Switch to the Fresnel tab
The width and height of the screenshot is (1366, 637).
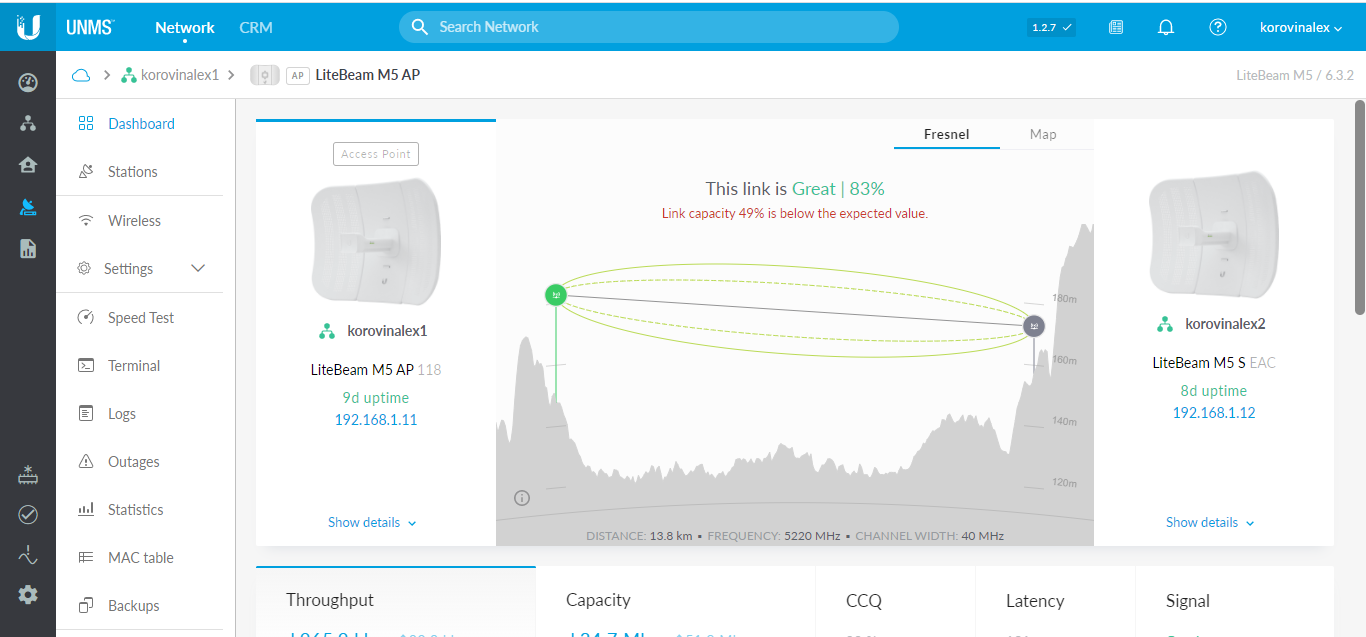[x=946, y=134]
